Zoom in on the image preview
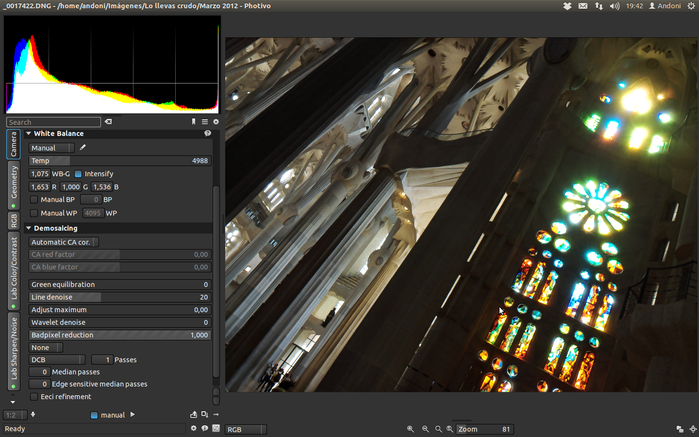Viewport: 699px width, 437px height. [x=410, y=429]
